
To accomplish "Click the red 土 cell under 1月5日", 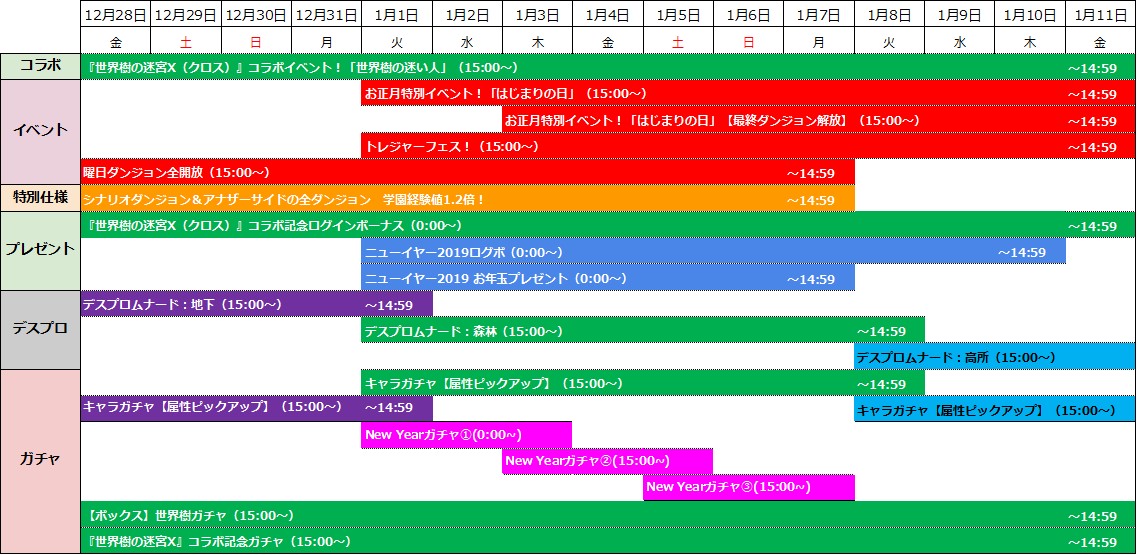I will coord(678,42).
